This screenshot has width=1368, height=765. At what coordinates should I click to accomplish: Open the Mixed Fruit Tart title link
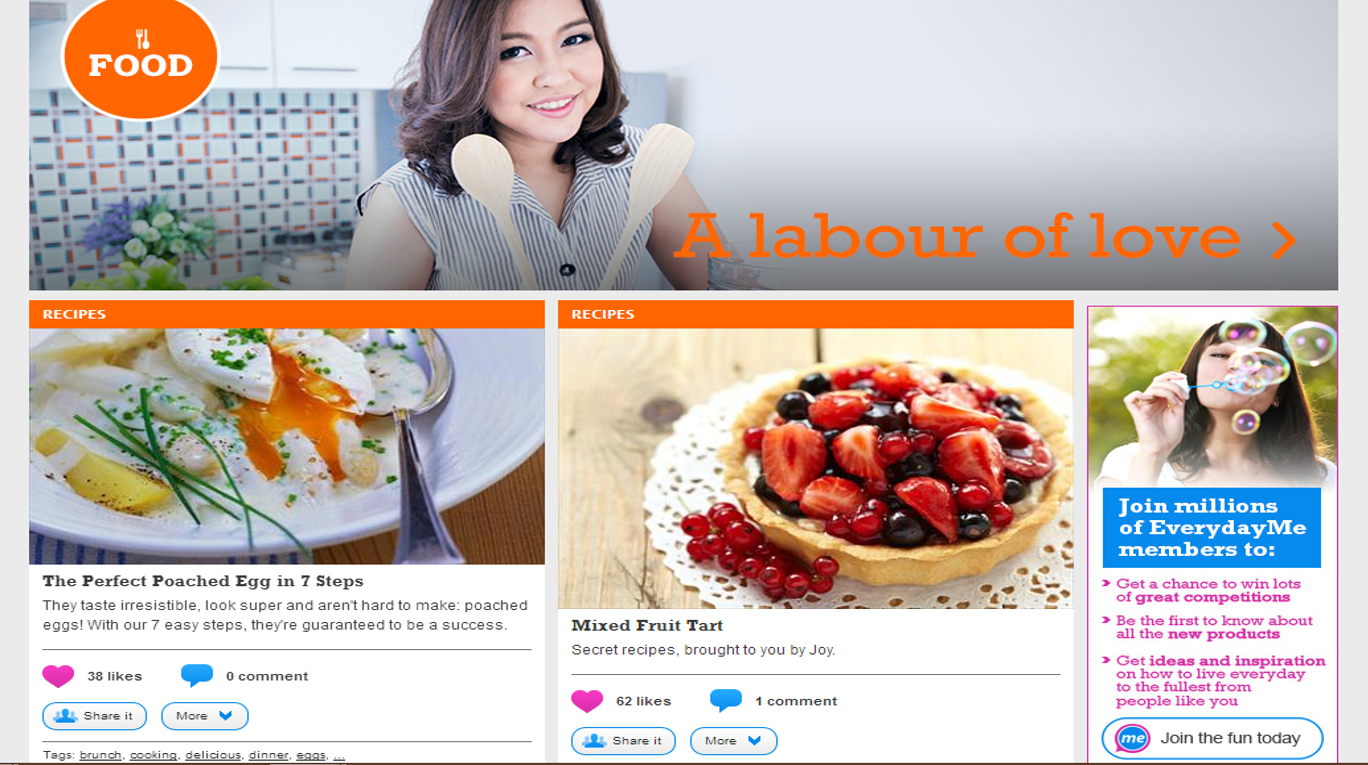pyautogui.click(x=647, y=626)
